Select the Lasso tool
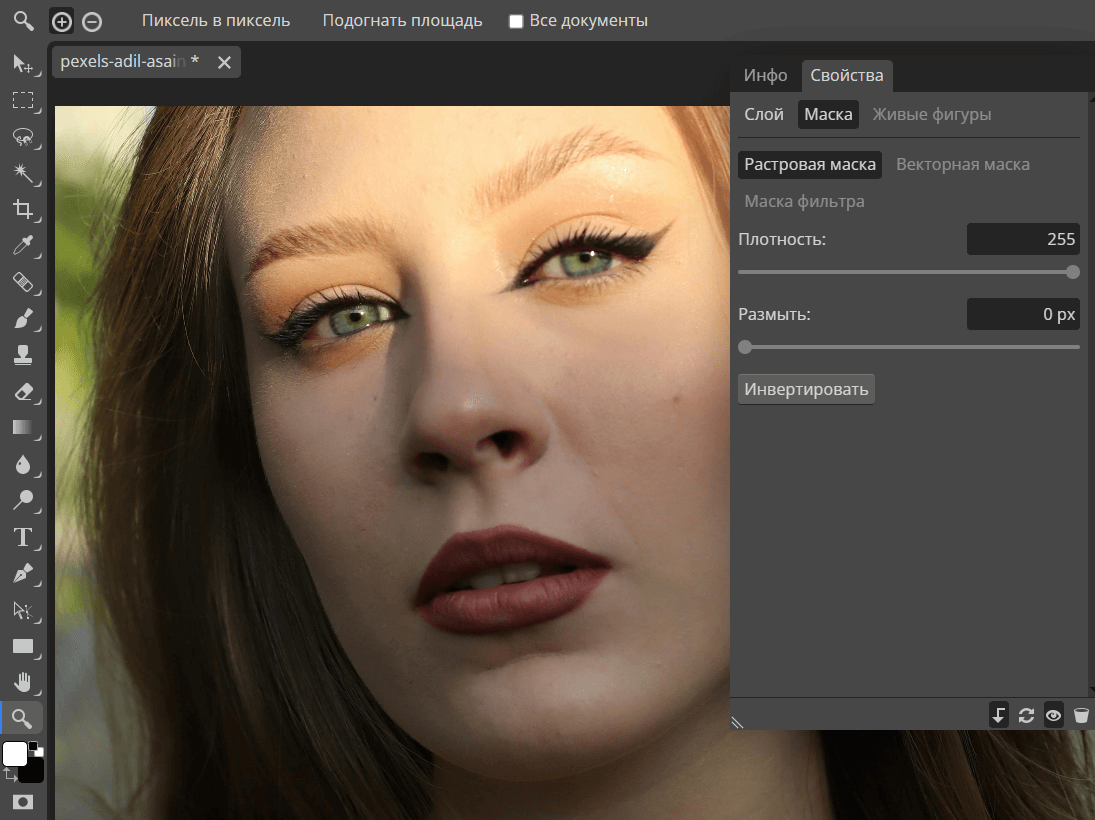This screenshot has height=820, width=1095. [23, 137]
